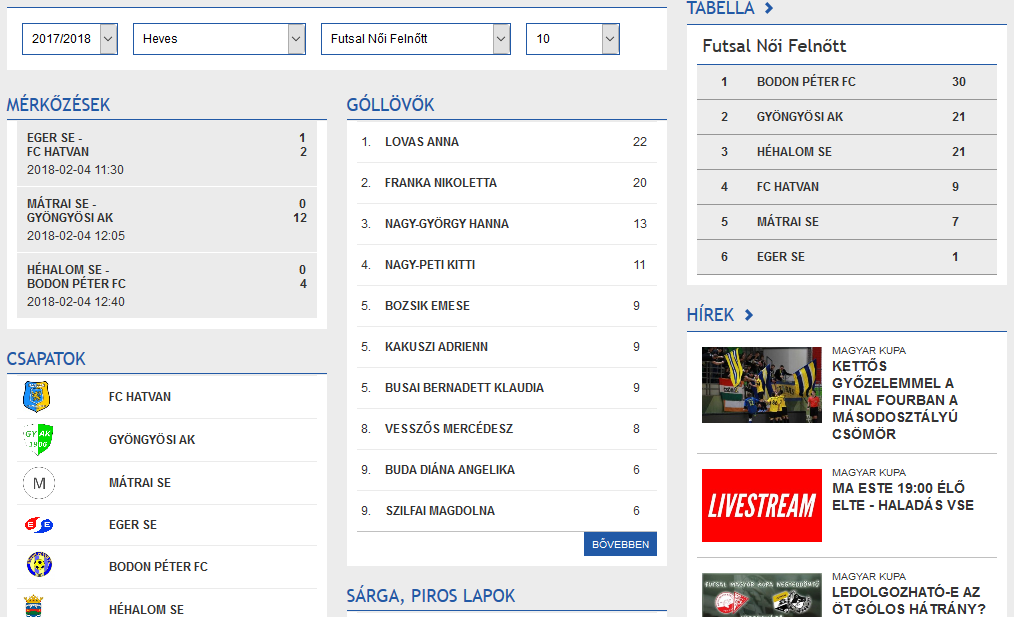
Task: Click GYÖNGYÖSI AK row in the standings table
Action: pos(847,117)
